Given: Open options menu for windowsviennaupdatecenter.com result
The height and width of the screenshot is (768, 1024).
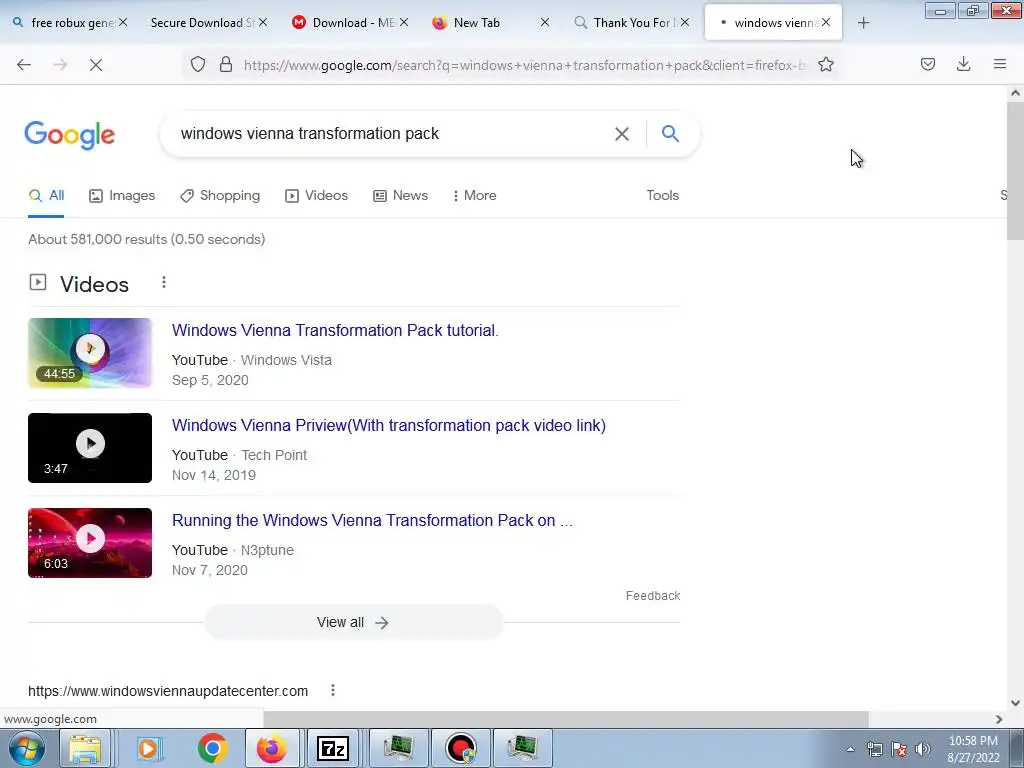Looking at the screenshot, I should pos(333,690).
